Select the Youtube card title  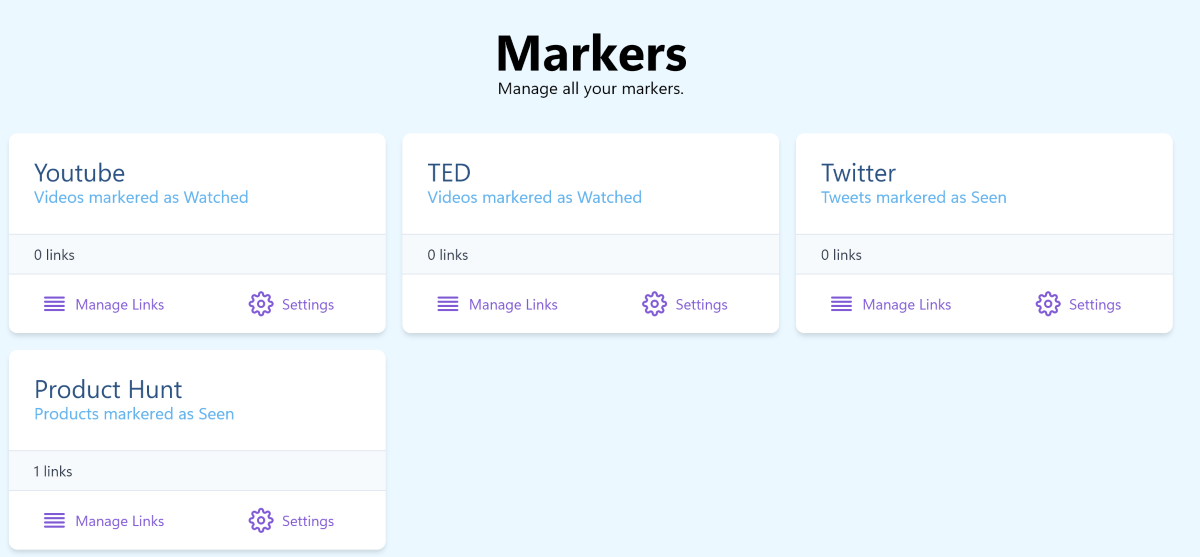80,173
